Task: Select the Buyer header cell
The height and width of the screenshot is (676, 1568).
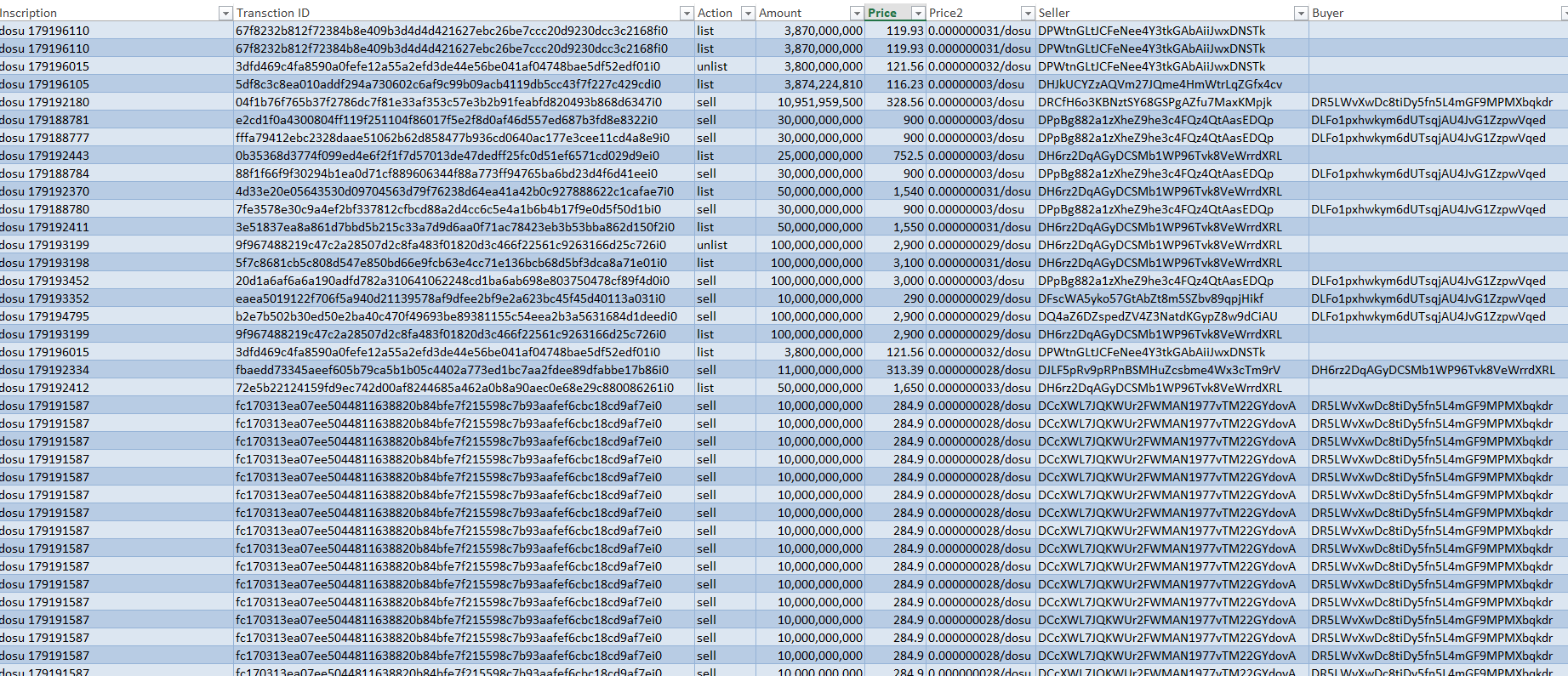Action: tap(1438, 13)
